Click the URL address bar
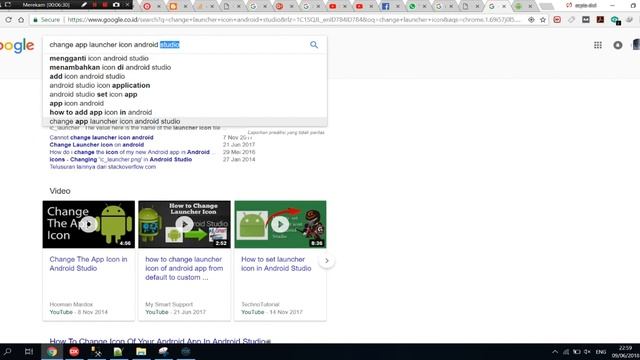Viewport: 640px width, 360px height. (294, 20)
